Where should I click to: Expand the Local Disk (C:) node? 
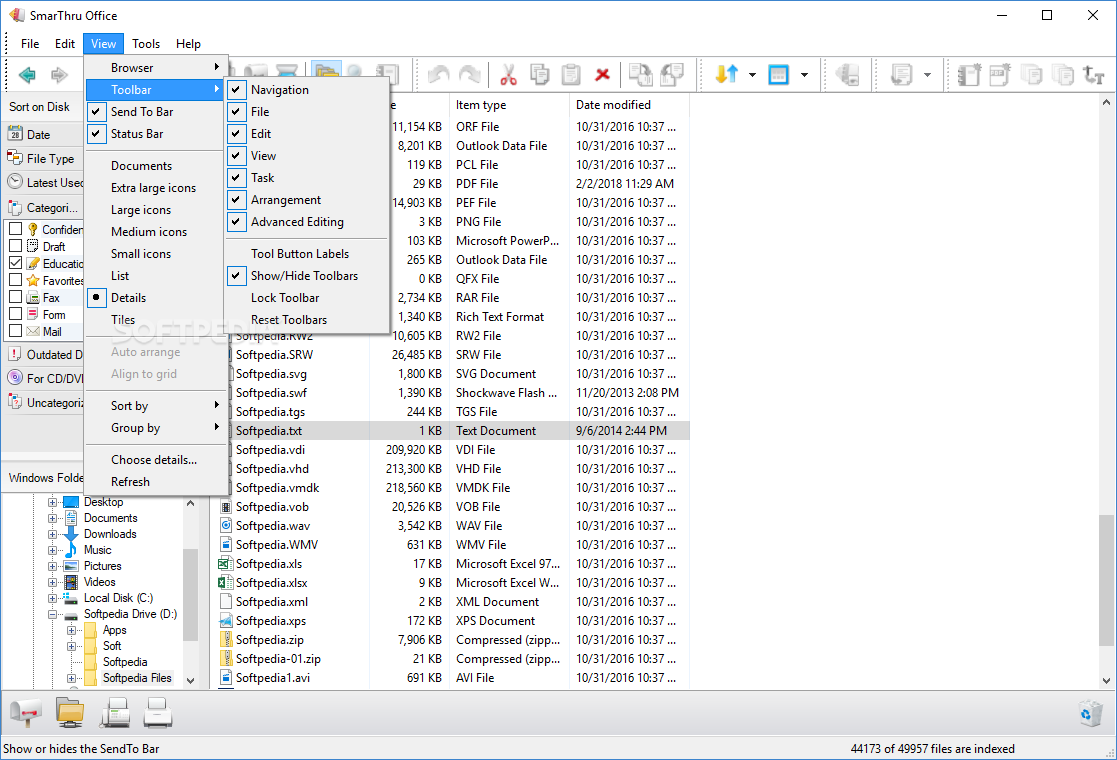click(x=52, y=598)
